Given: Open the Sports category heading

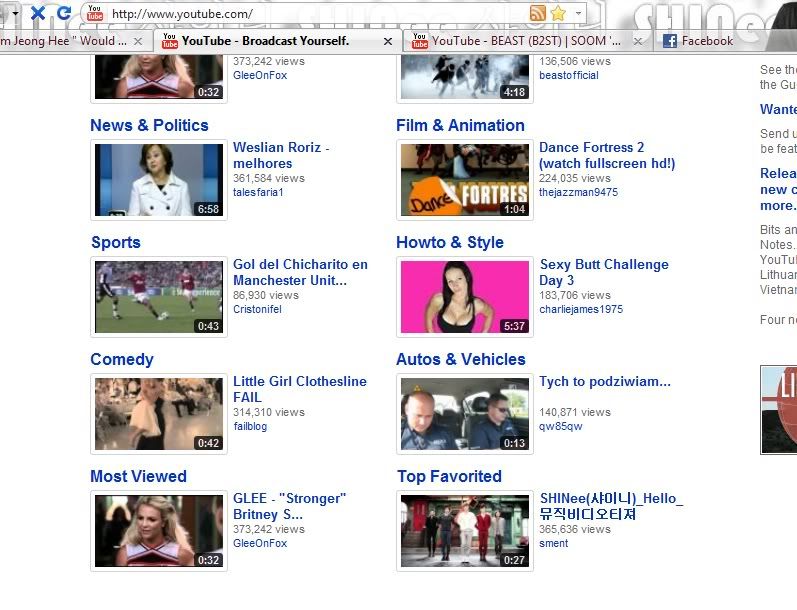Looking at the screenshot, I should coord(116,242).
